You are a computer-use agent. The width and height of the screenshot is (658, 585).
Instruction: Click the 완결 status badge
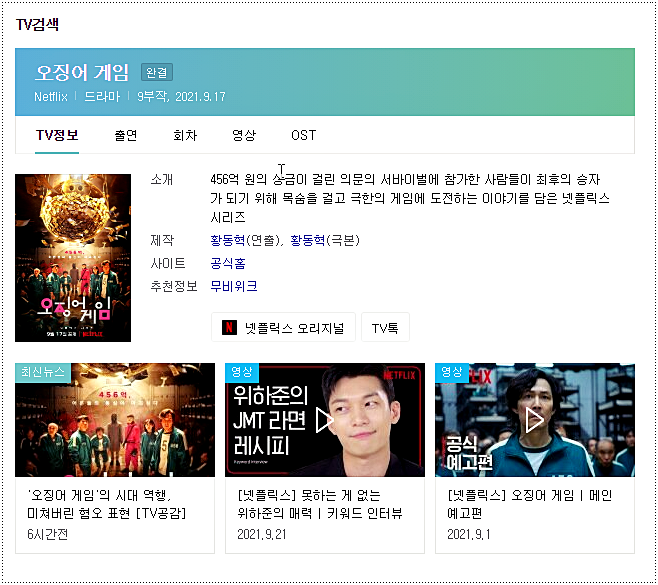tap(157, 72)
